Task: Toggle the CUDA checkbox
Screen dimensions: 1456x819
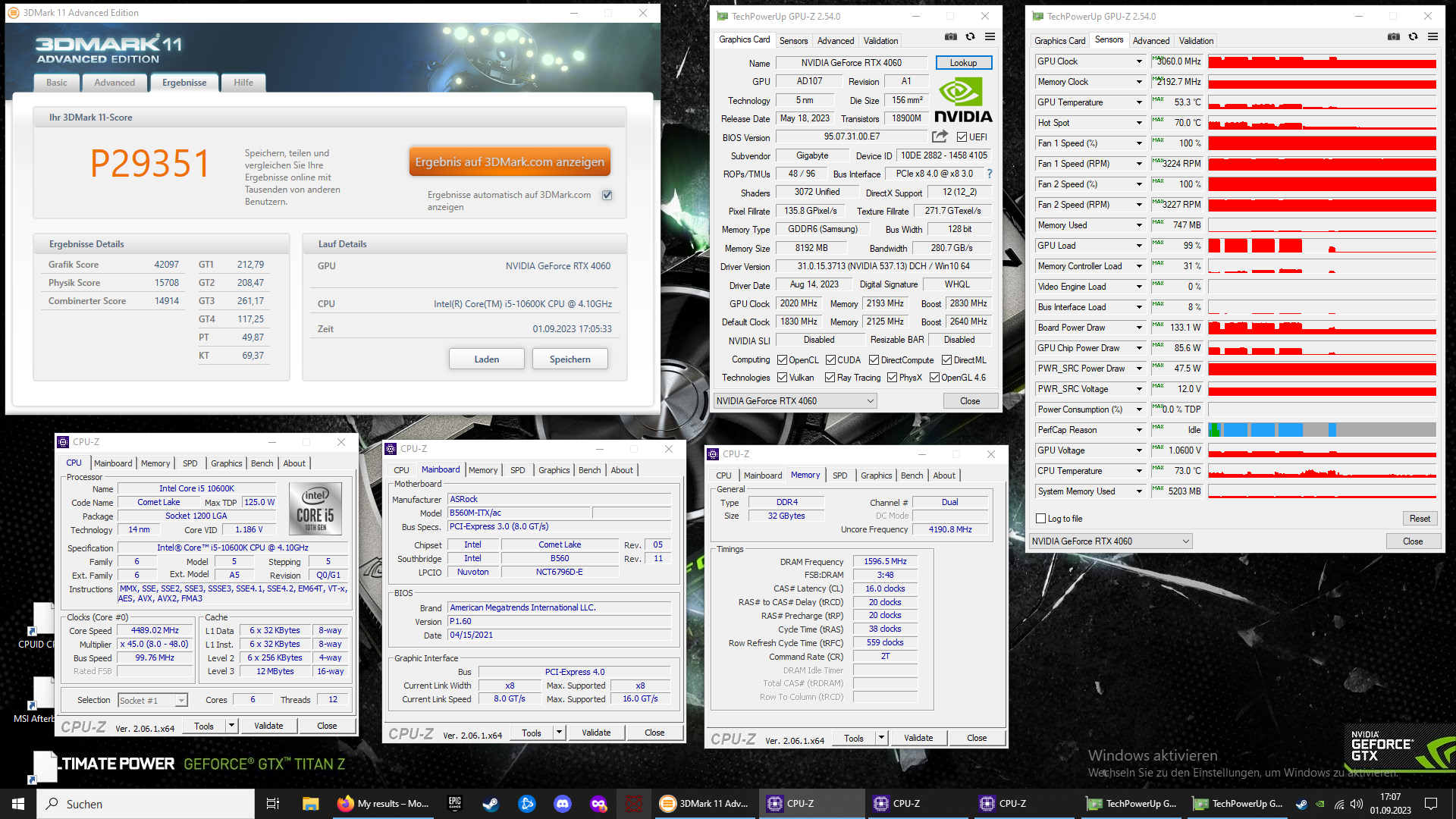Action: [831, 360]
